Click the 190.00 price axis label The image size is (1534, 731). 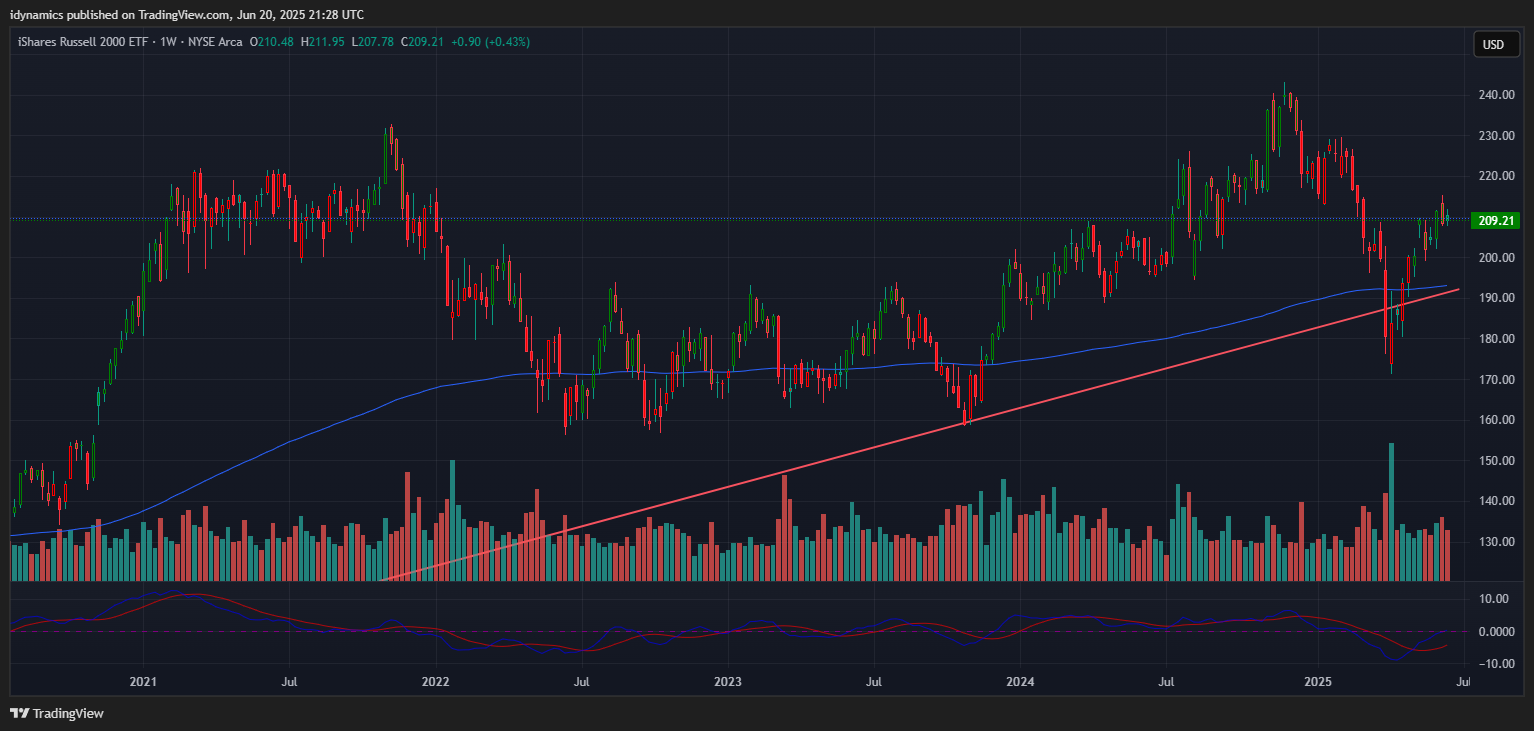click(x=1495, y=298)
